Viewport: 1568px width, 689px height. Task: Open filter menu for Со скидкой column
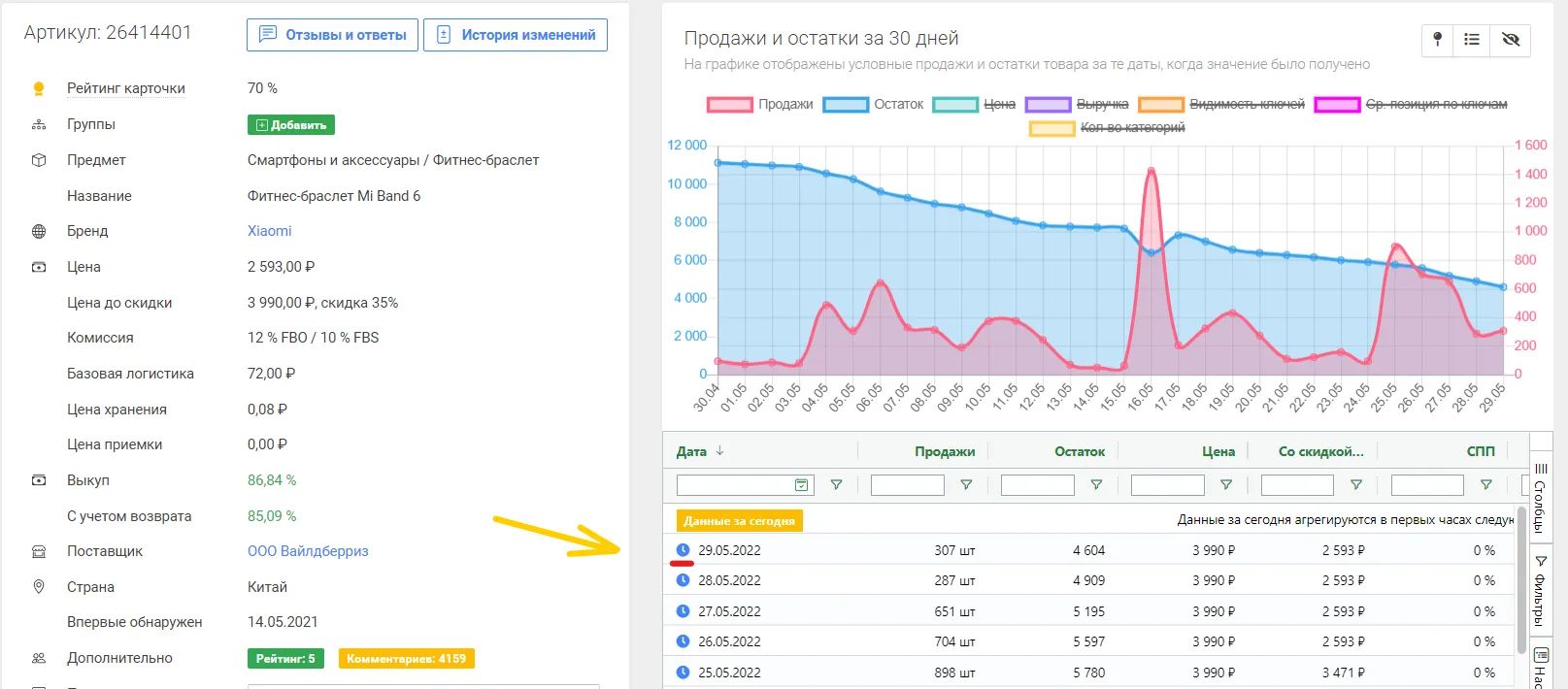pos(1356,485)
